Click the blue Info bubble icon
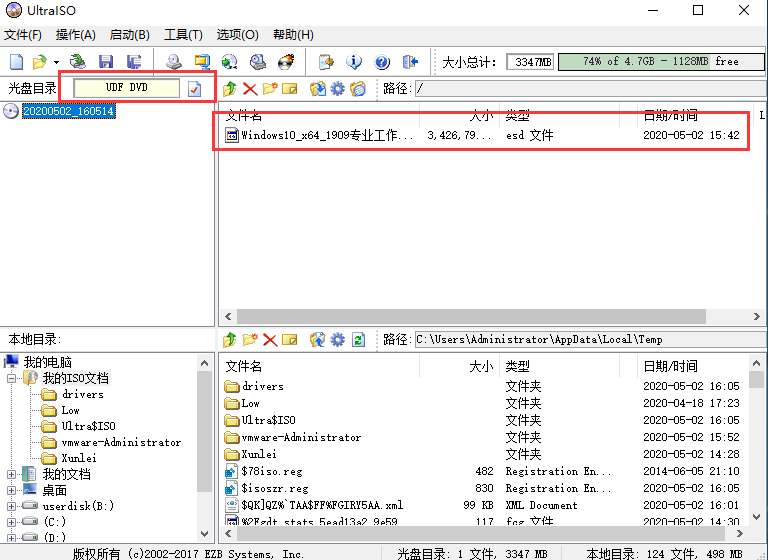768x560 pixels. [354, 62]
